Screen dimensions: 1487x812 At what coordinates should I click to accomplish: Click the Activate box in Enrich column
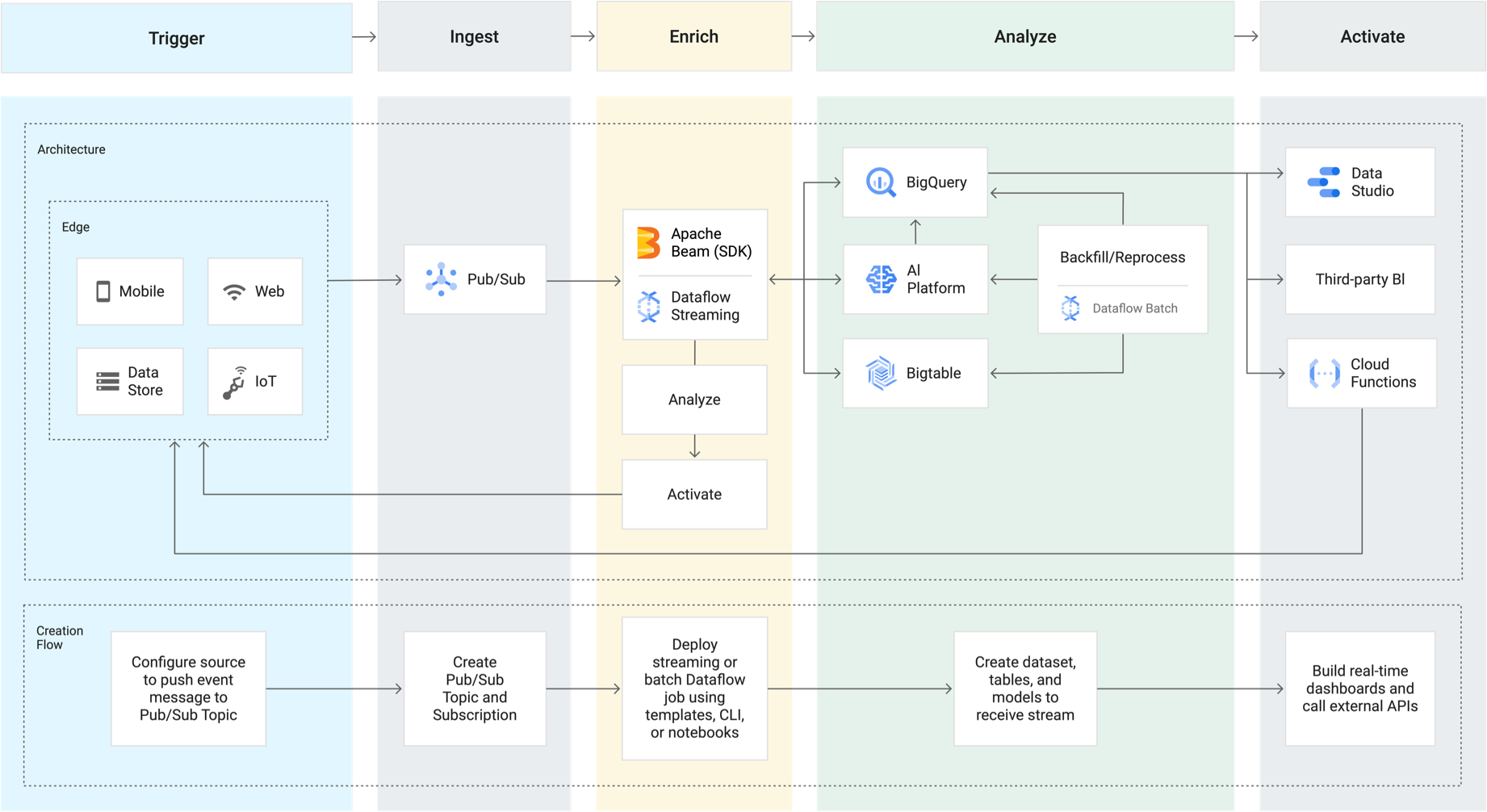click(x=694, y=494)
